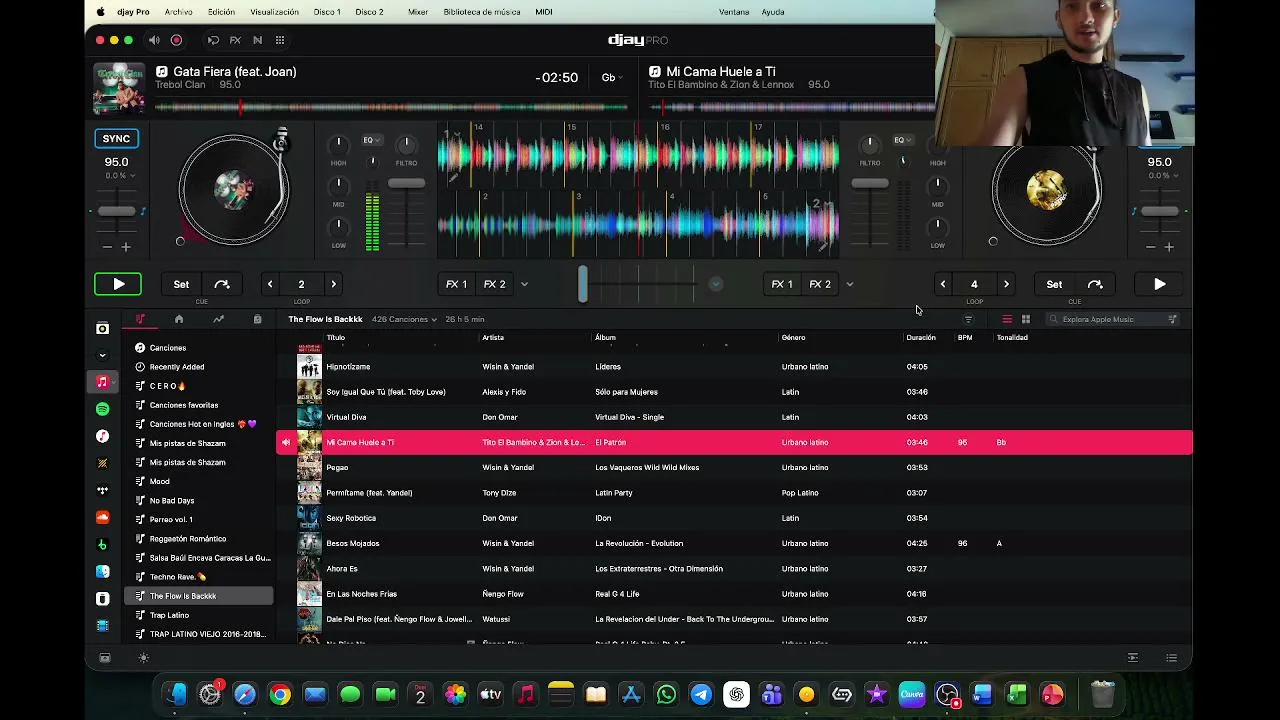Toggle FX 1 on deck 2
The width and height of the screenshot is (1280, 720).
(x=782, y=284)
